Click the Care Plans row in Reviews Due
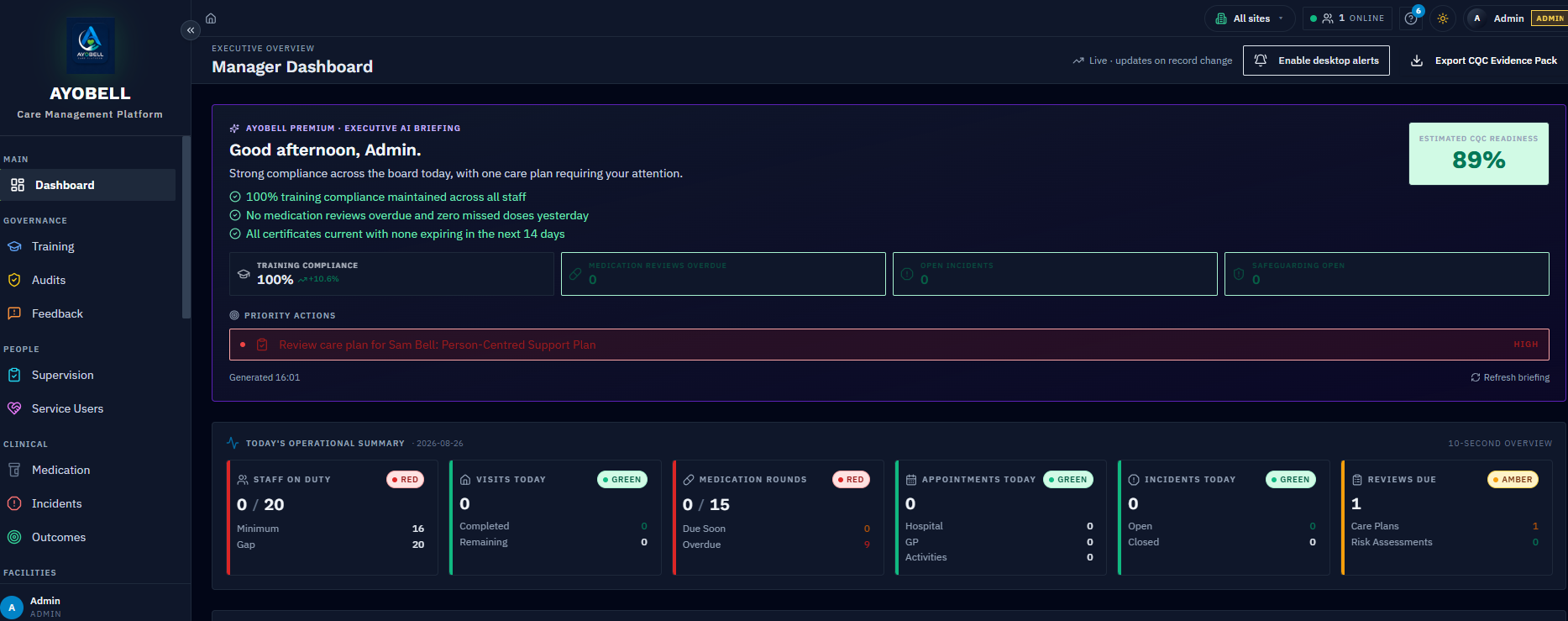The image size is (1568, 621). [x=1445, y=526]
